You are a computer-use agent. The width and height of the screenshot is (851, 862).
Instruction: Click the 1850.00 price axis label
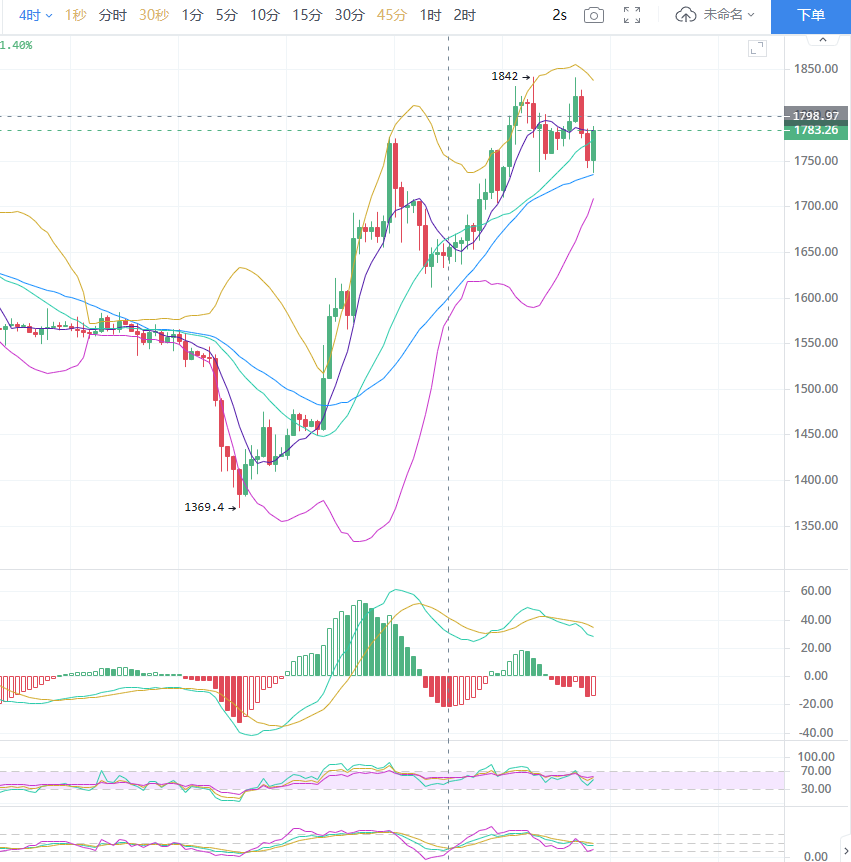[x=815, y=69]
